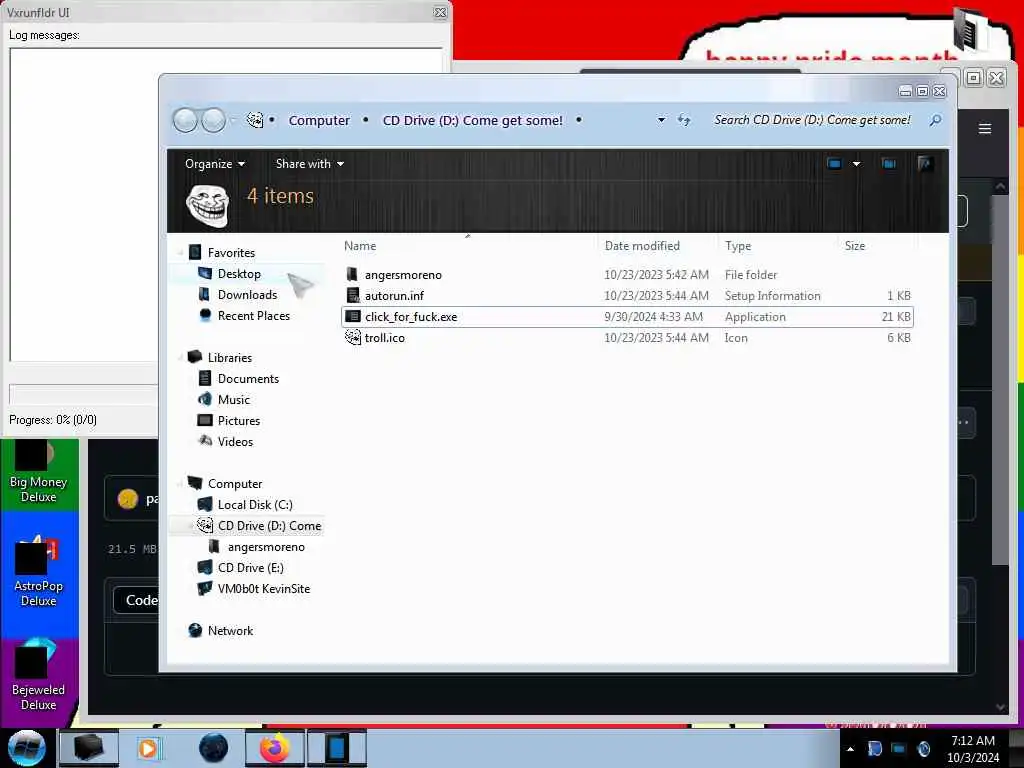Click the search magnifier icon

click(x=935, y=120)
